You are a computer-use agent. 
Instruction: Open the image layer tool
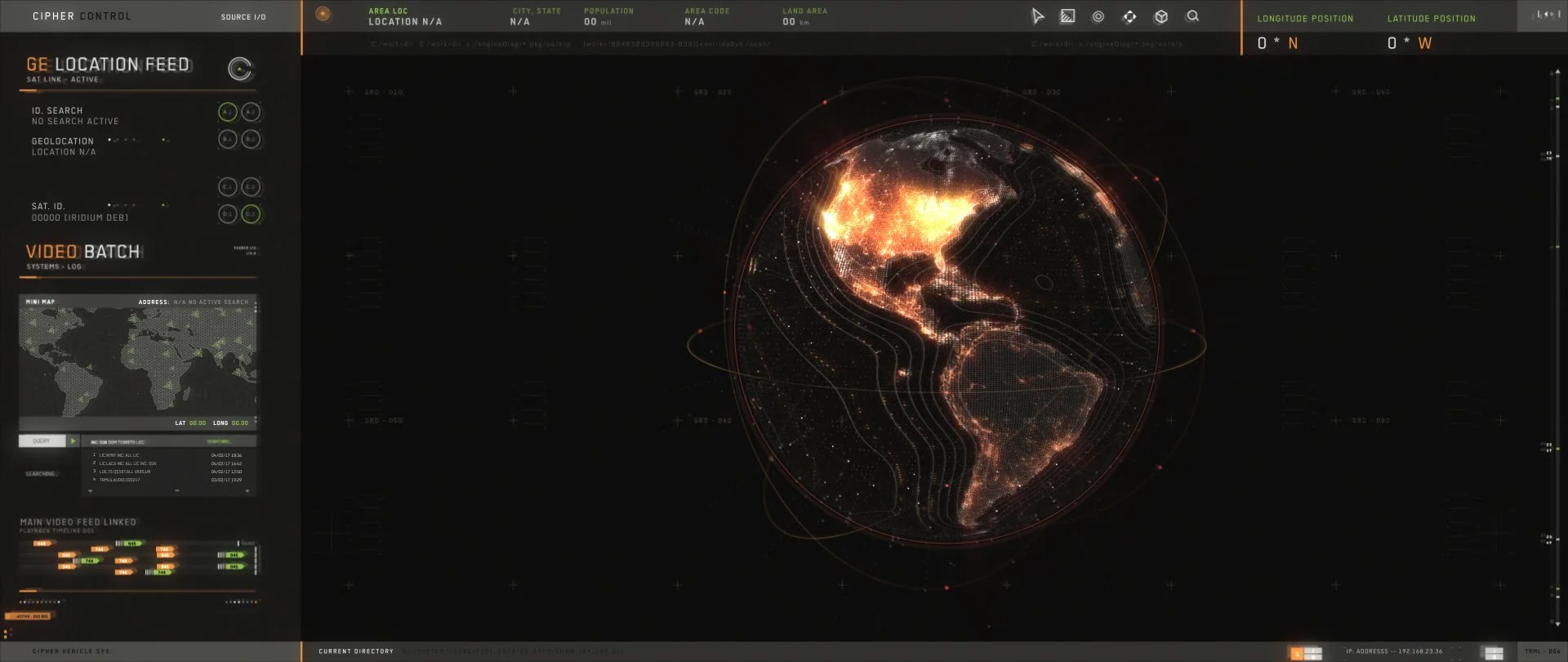pos(1067,16)
